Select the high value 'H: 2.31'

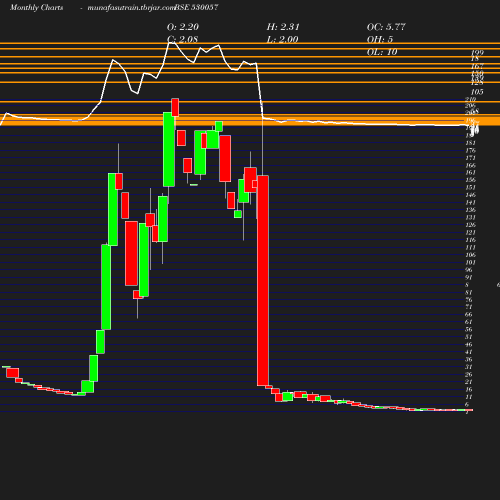point(283,27)
